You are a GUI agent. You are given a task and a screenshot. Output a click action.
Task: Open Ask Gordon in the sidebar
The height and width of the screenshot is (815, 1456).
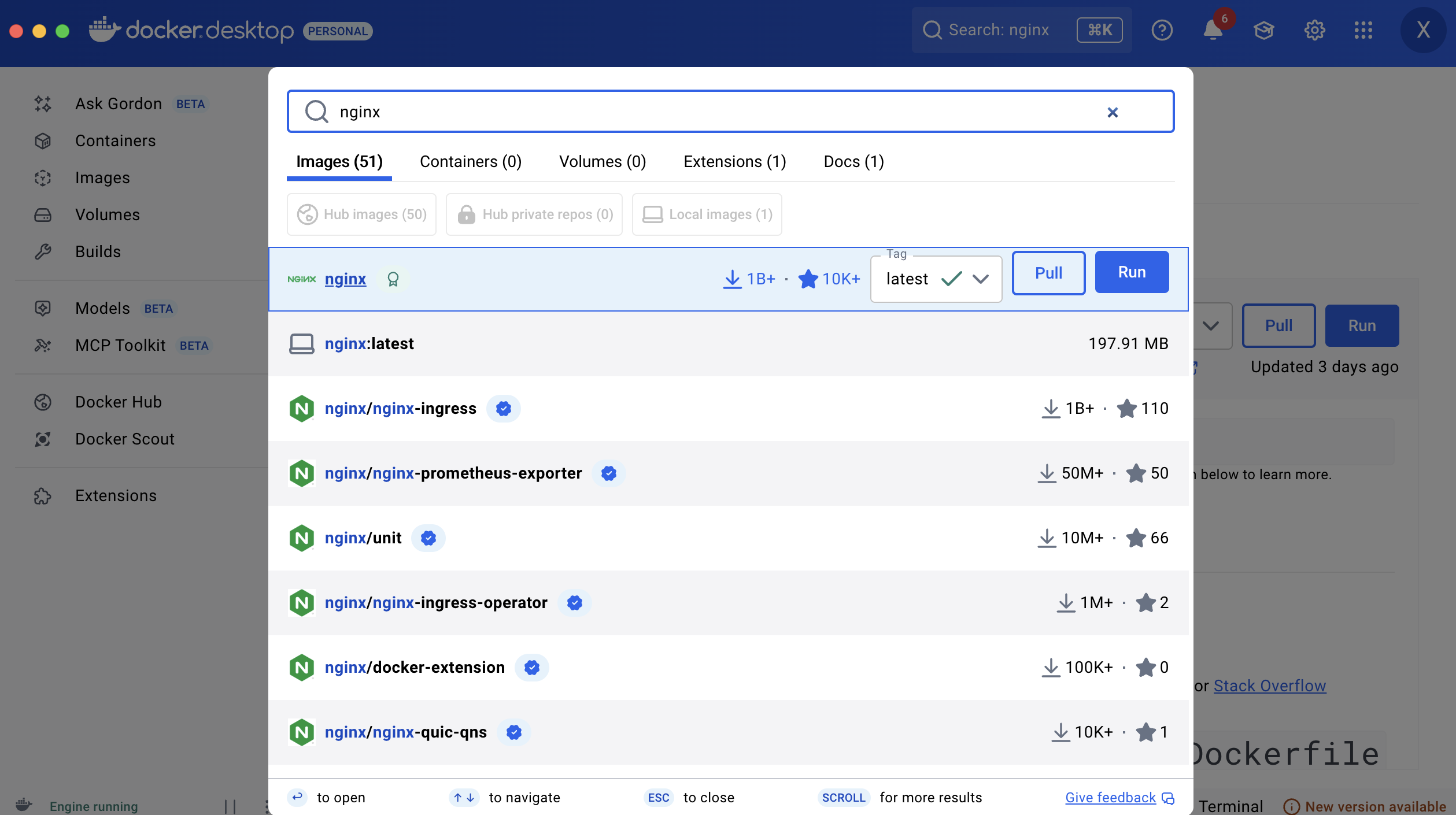click(119, 104)
